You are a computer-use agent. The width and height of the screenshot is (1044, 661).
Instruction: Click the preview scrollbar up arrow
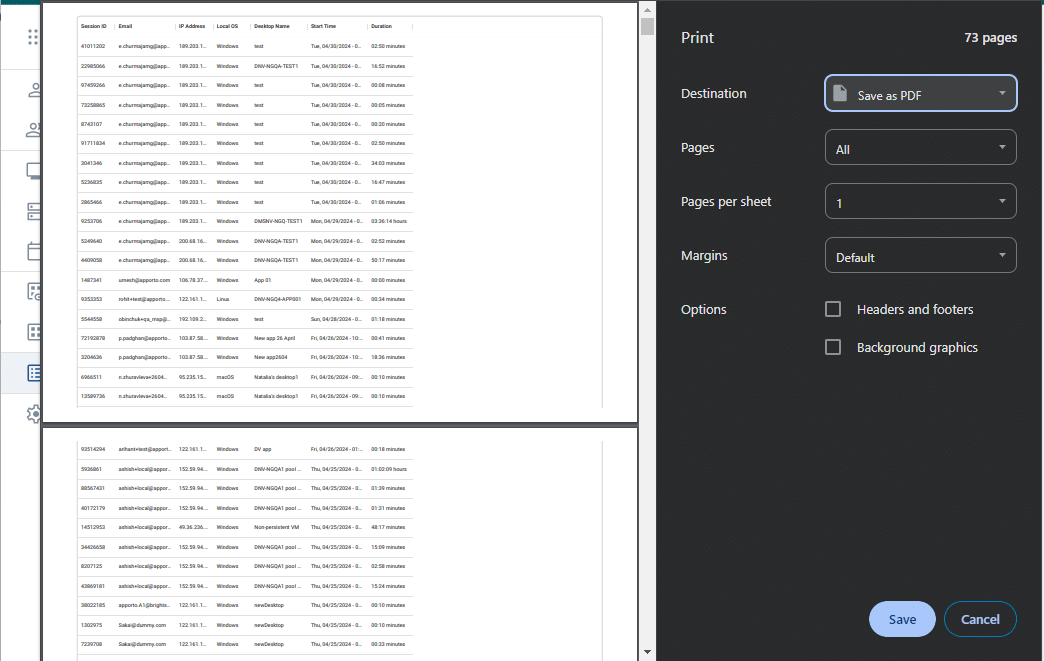[x=647, y=8]
